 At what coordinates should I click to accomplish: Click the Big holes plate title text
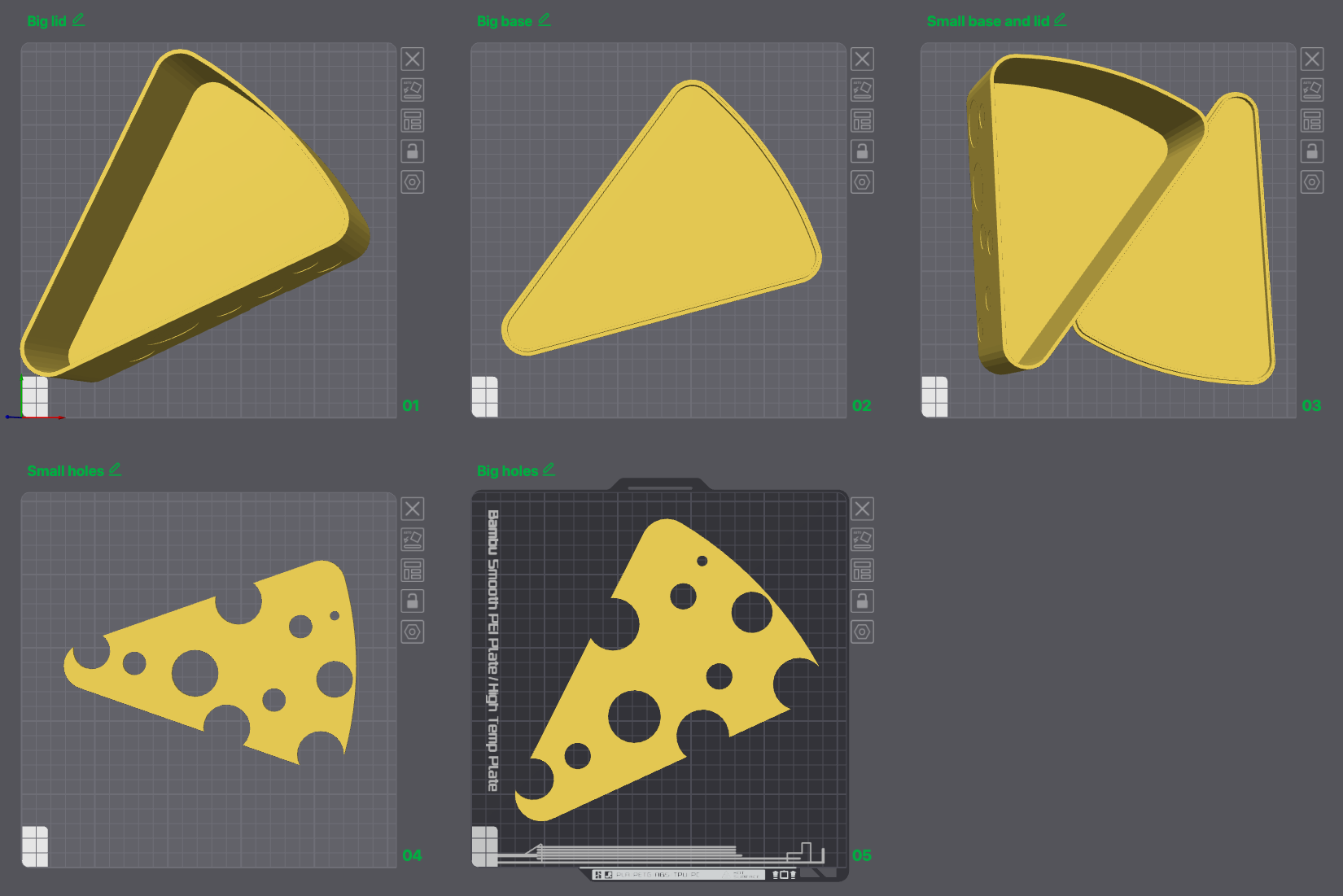tap(507, 471)
